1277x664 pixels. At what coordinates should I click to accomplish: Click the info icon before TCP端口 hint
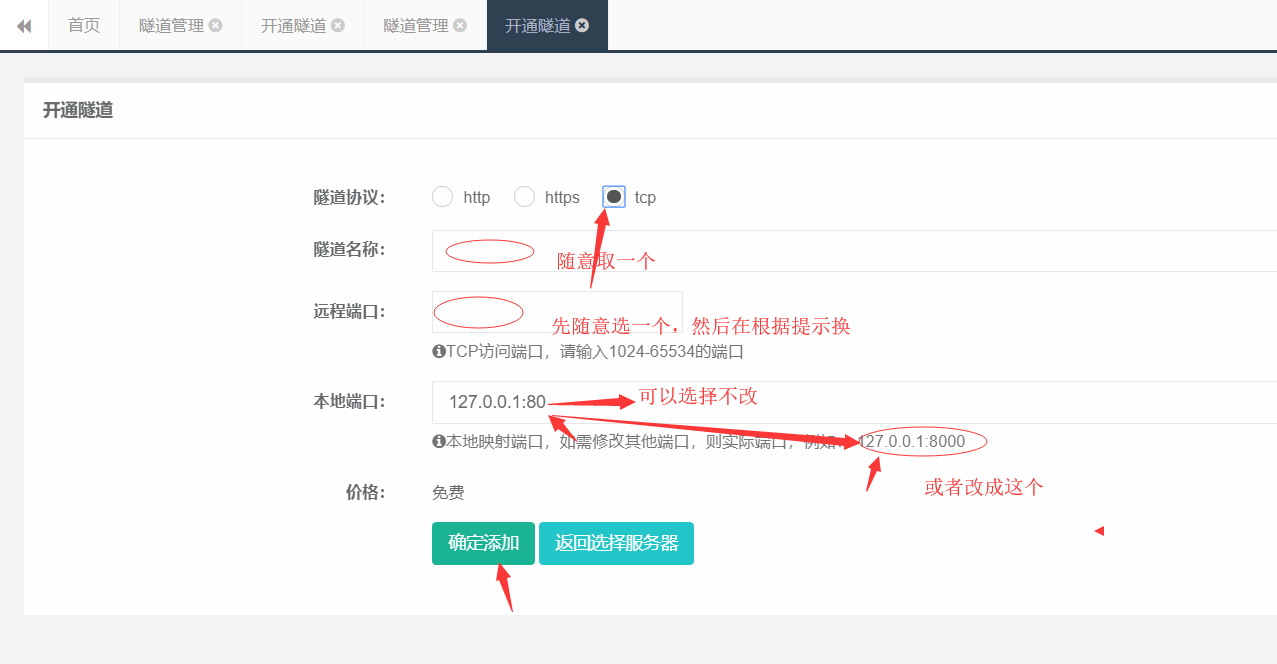[x=438, y=352]
